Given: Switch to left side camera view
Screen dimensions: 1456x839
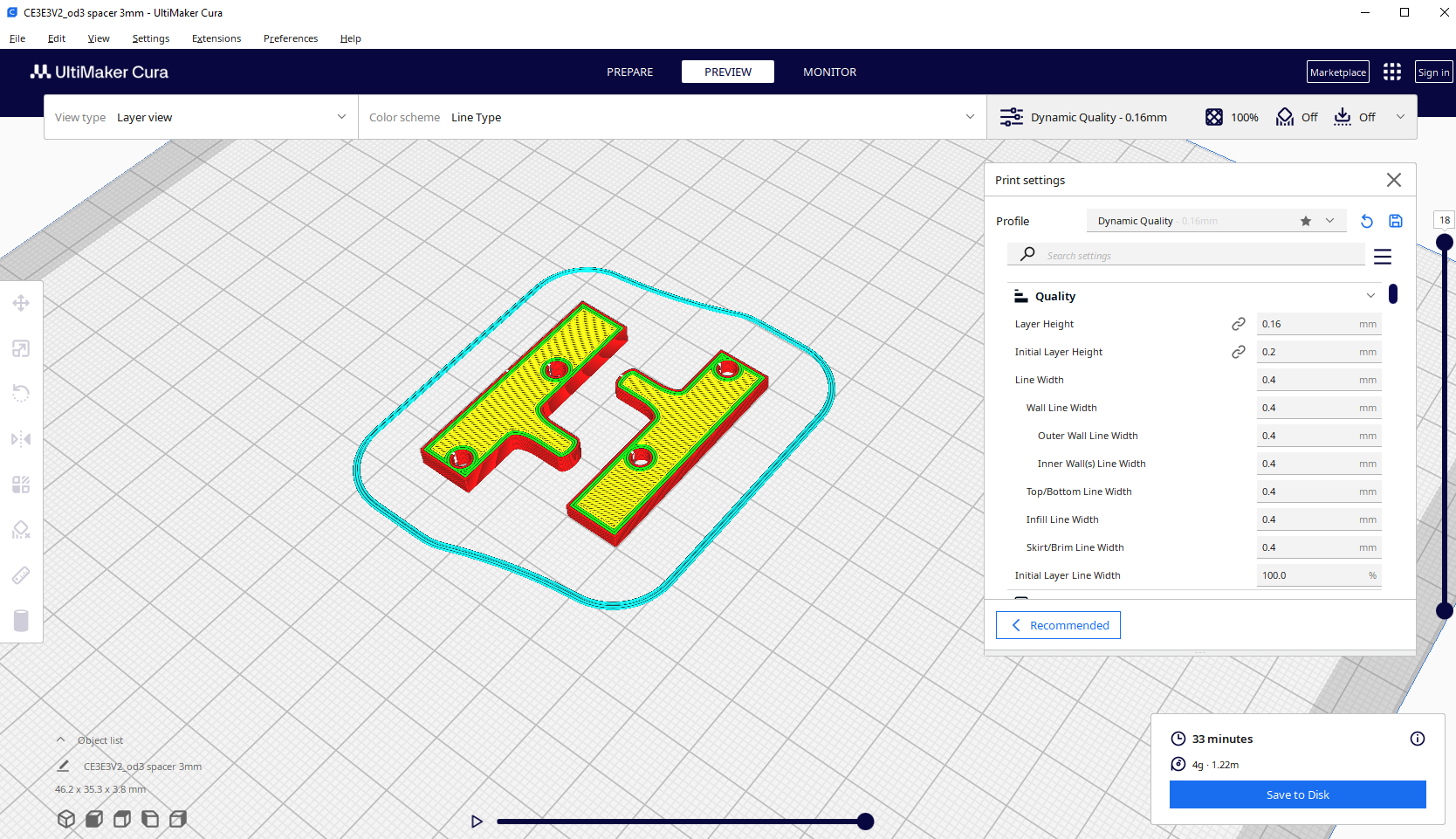Looking at the screenshot, I should [150, 819].
